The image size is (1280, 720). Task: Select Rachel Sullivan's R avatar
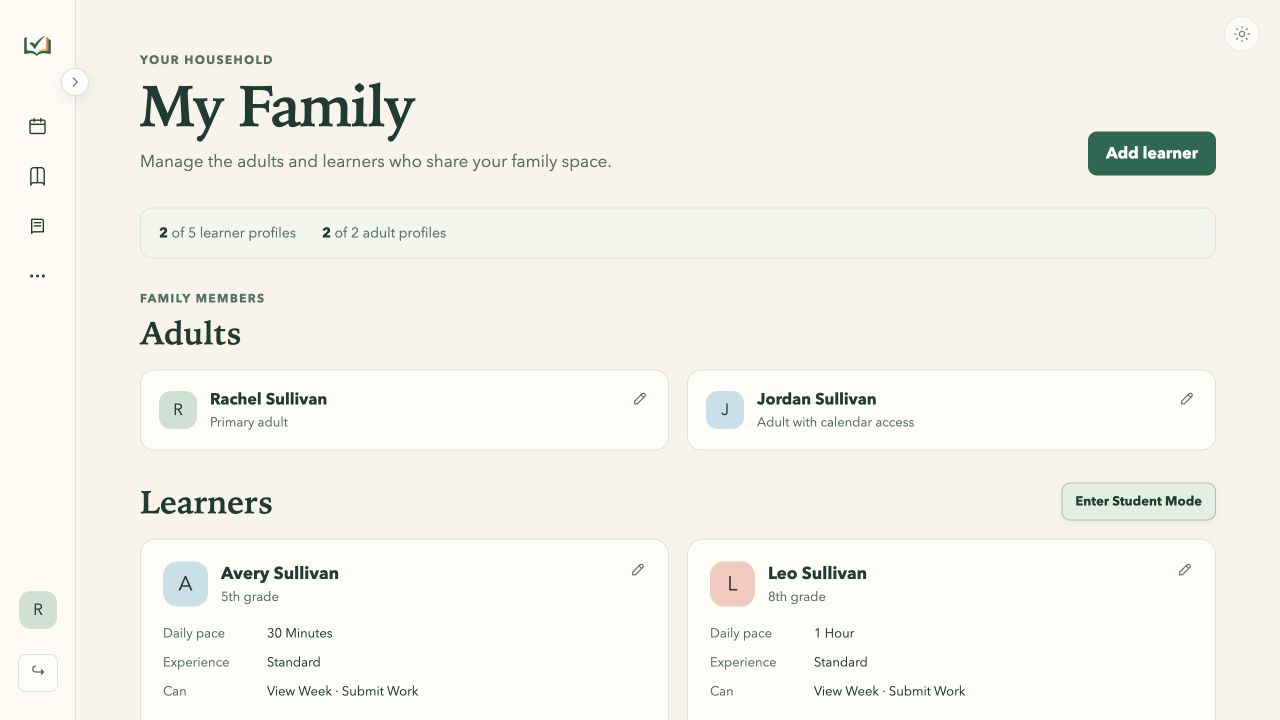[x=178, y=410]
